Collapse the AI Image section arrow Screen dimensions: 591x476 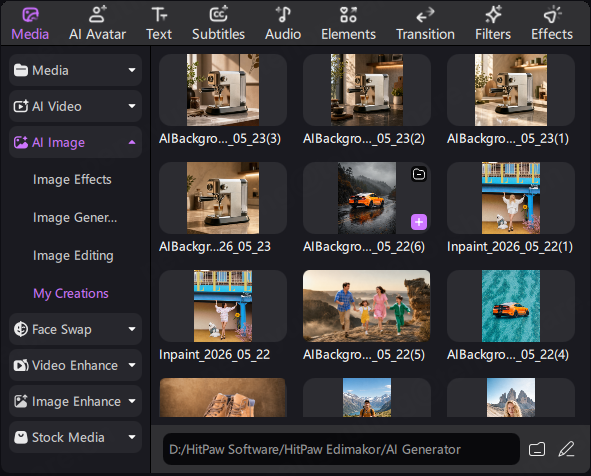pyautogui.click(x=132, y=142)
